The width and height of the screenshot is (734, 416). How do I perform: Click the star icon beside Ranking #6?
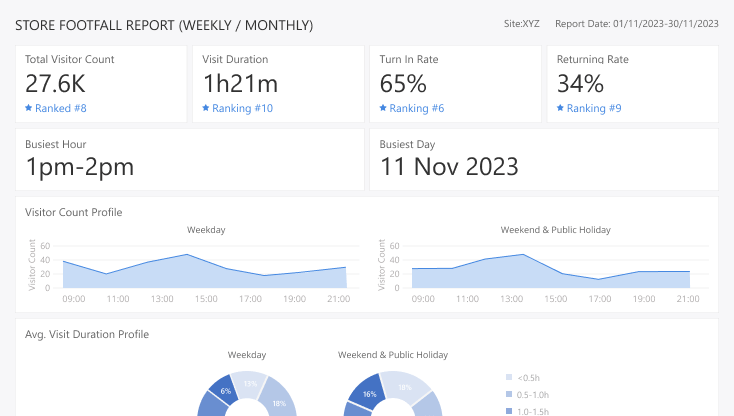383,108
